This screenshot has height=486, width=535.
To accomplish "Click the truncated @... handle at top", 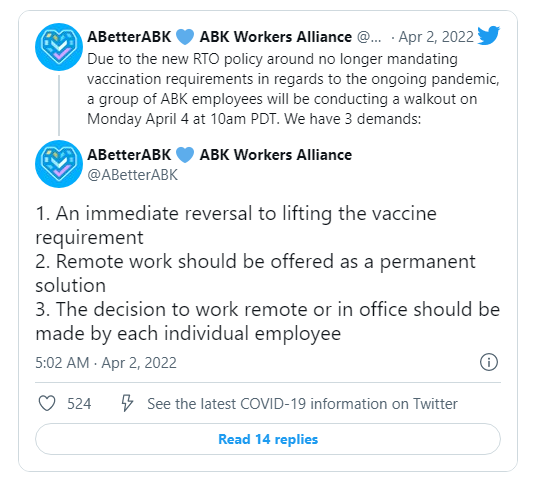I will click(369, 37).
